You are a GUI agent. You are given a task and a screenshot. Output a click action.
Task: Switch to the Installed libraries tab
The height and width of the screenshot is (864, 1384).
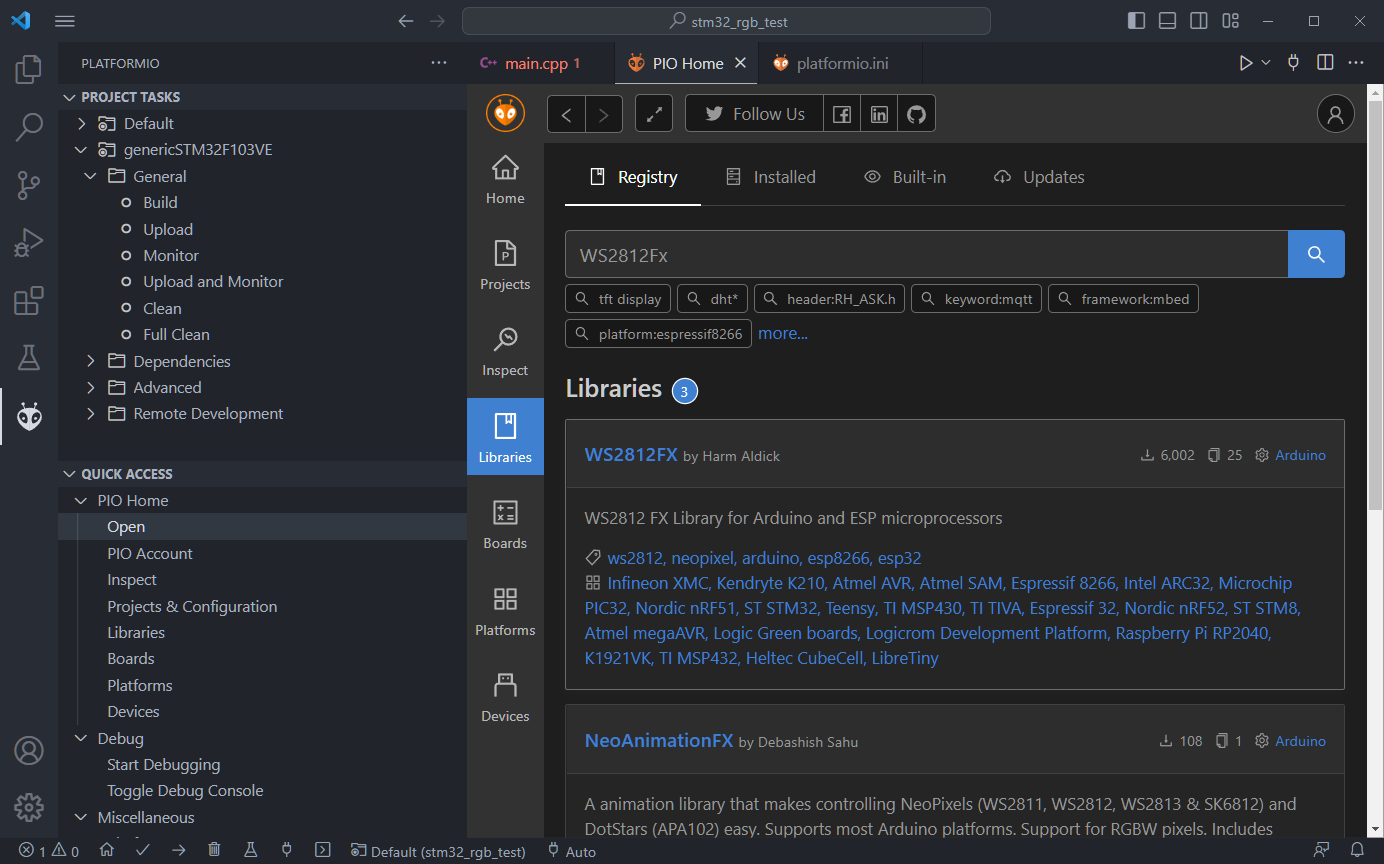click(x=770, y=177)
